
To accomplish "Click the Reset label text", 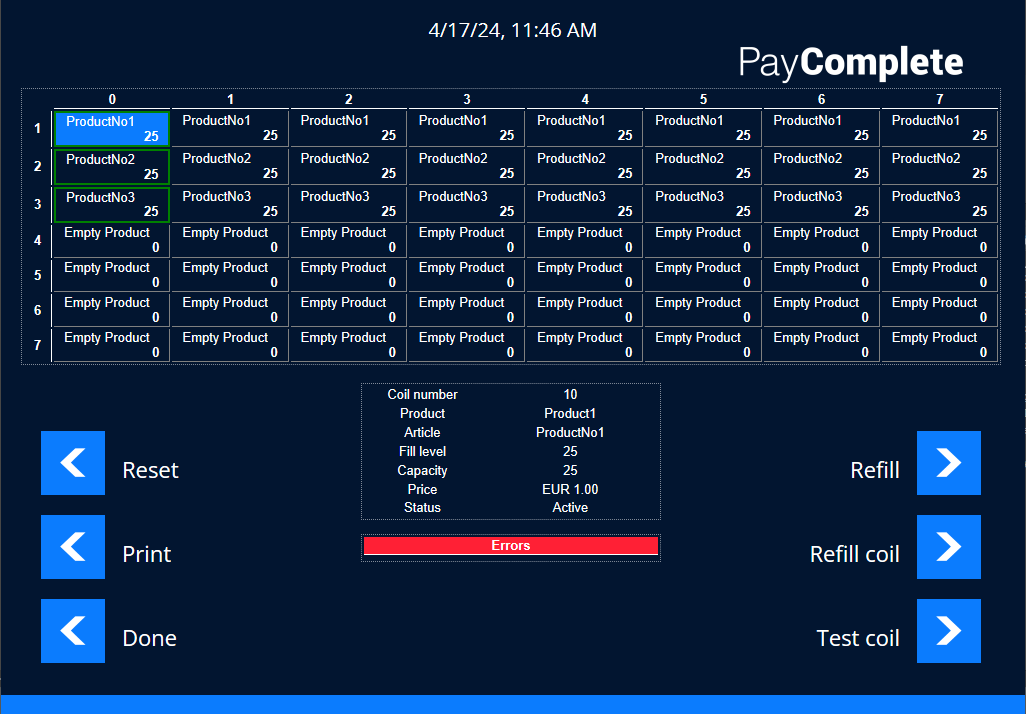I will (x=150, y=470).
